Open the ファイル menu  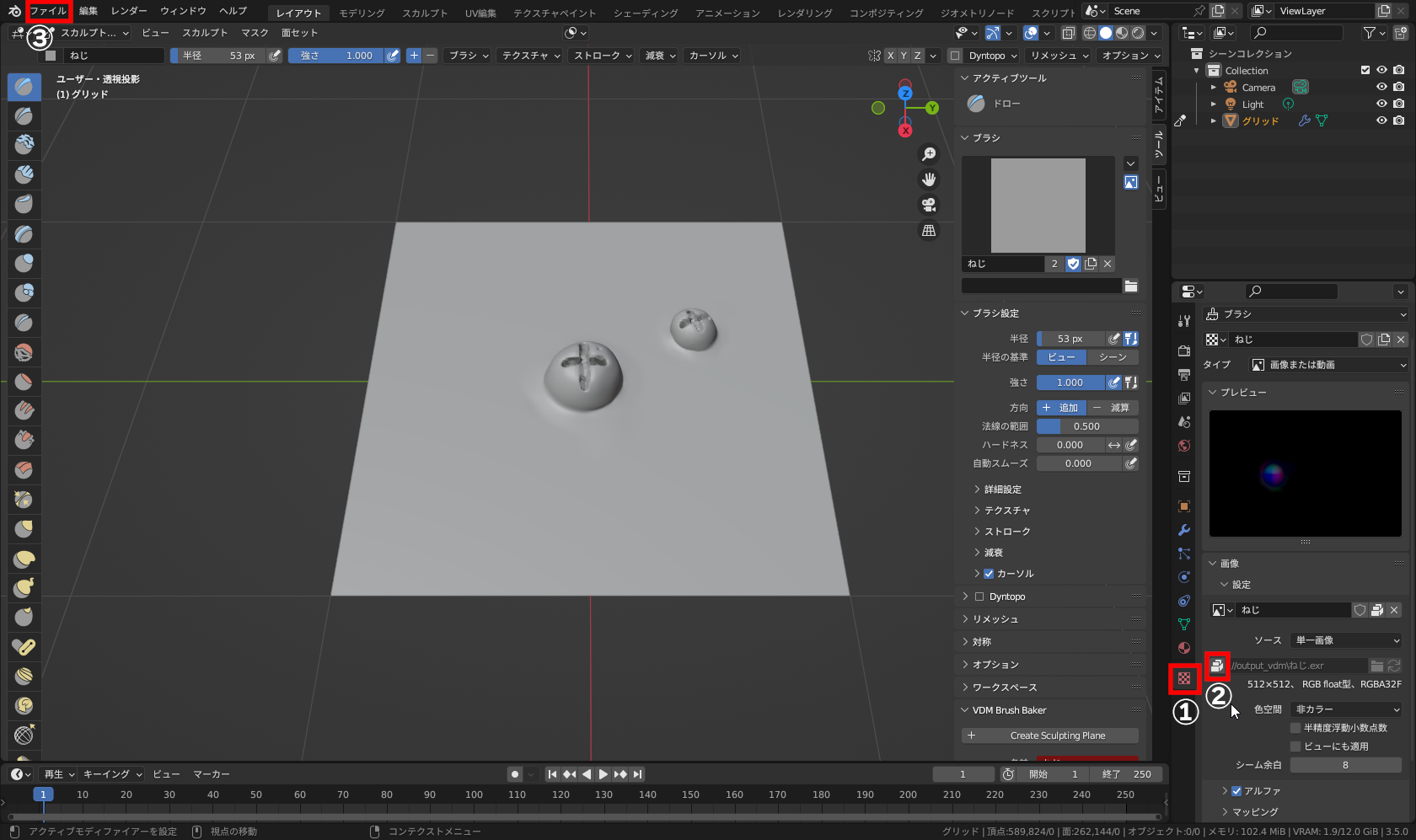(x=48, y=11)
